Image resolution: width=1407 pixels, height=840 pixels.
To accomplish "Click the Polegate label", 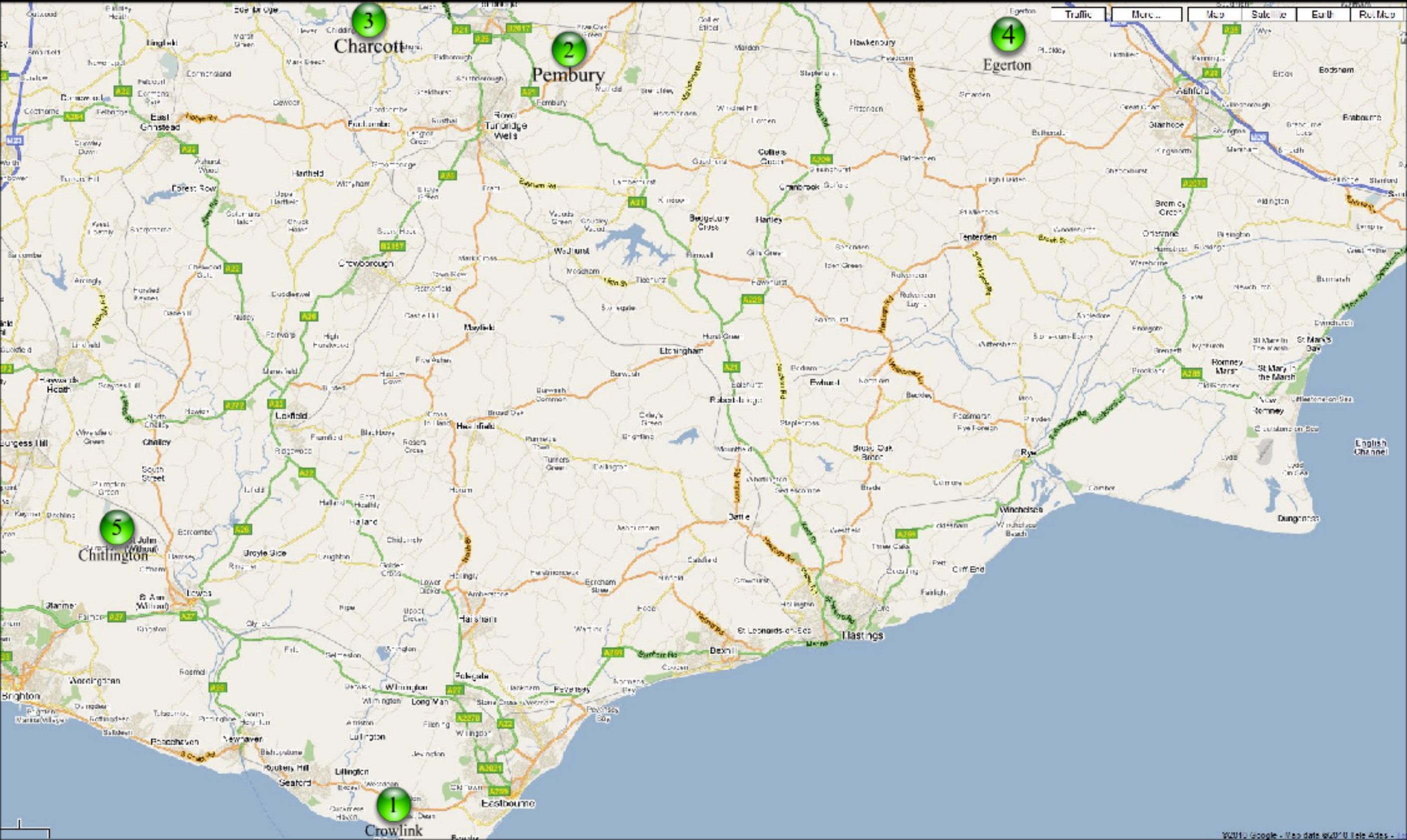I will pos(471,676).
